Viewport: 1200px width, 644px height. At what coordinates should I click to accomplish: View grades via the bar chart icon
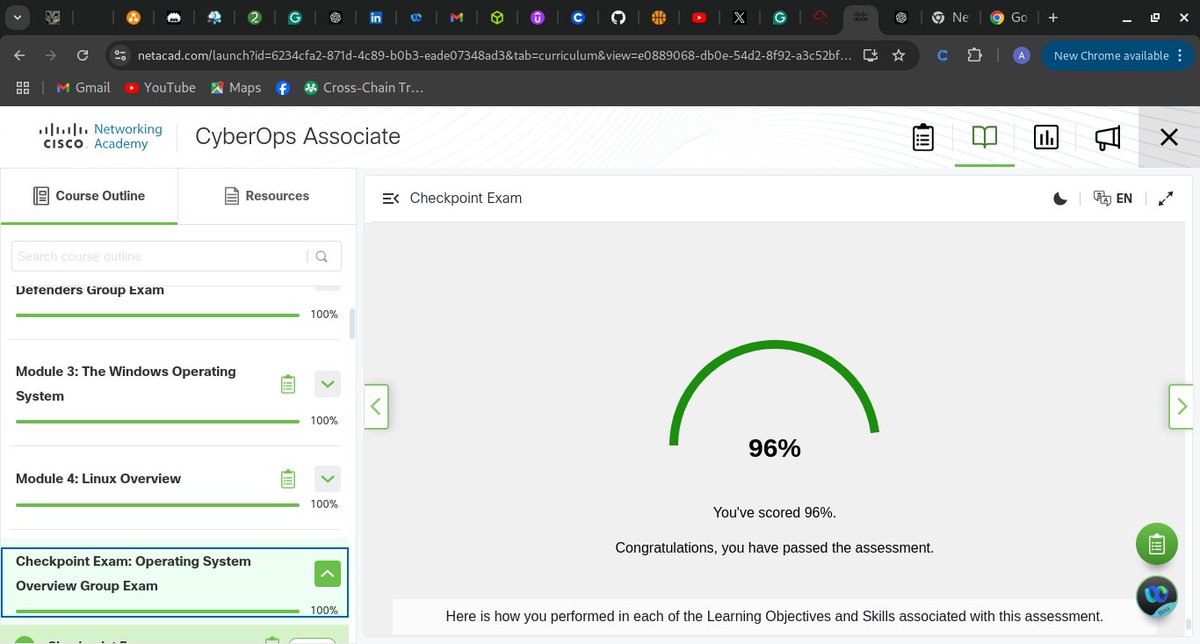coord(1046,137)
